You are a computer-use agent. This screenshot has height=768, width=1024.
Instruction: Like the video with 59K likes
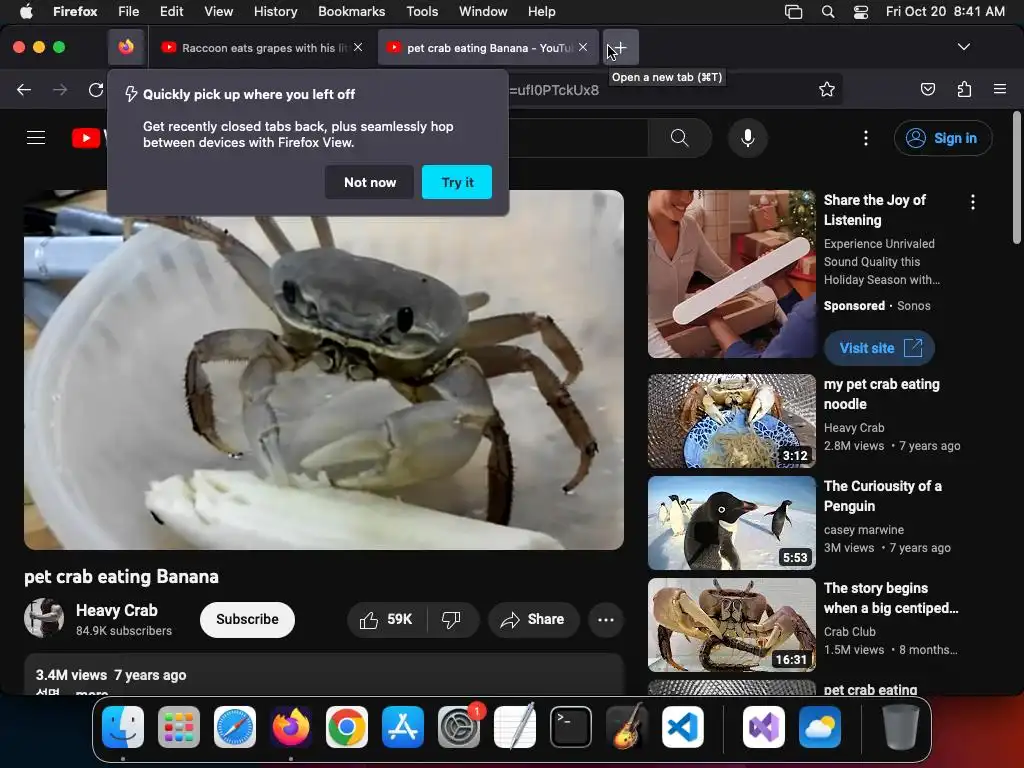click(x=387, y=619)
